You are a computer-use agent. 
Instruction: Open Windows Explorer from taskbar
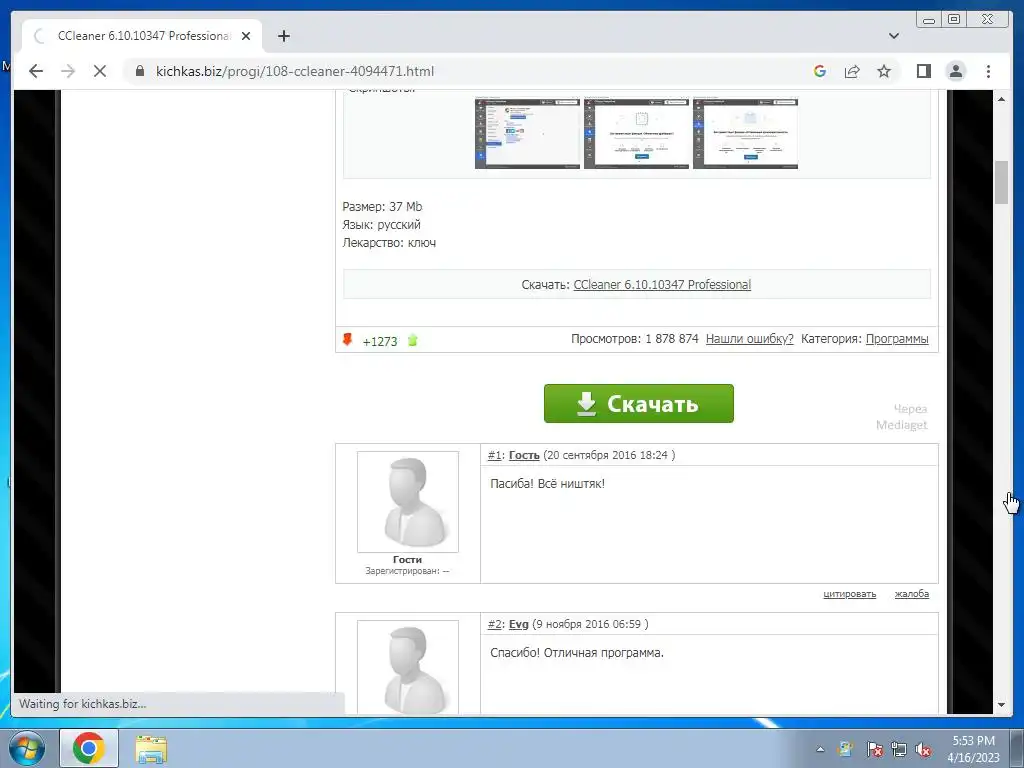(x=151, y=749)
